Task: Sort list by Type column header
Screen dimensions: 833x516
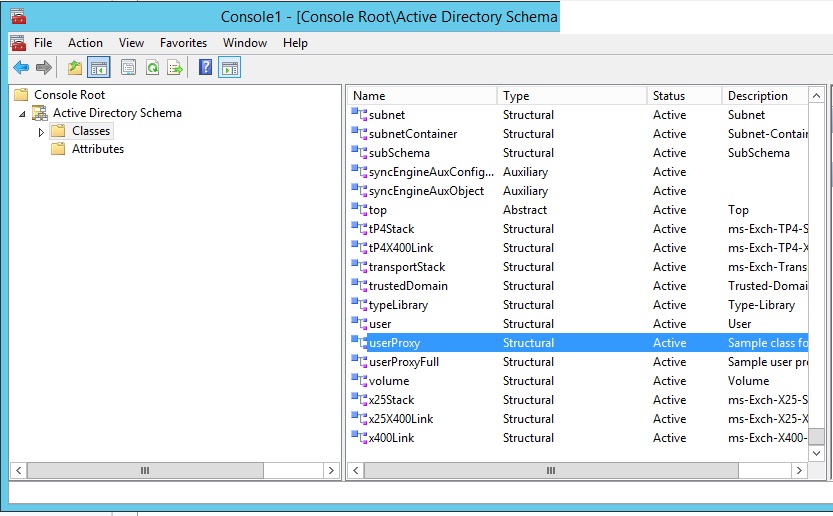Action: (572, 96)
